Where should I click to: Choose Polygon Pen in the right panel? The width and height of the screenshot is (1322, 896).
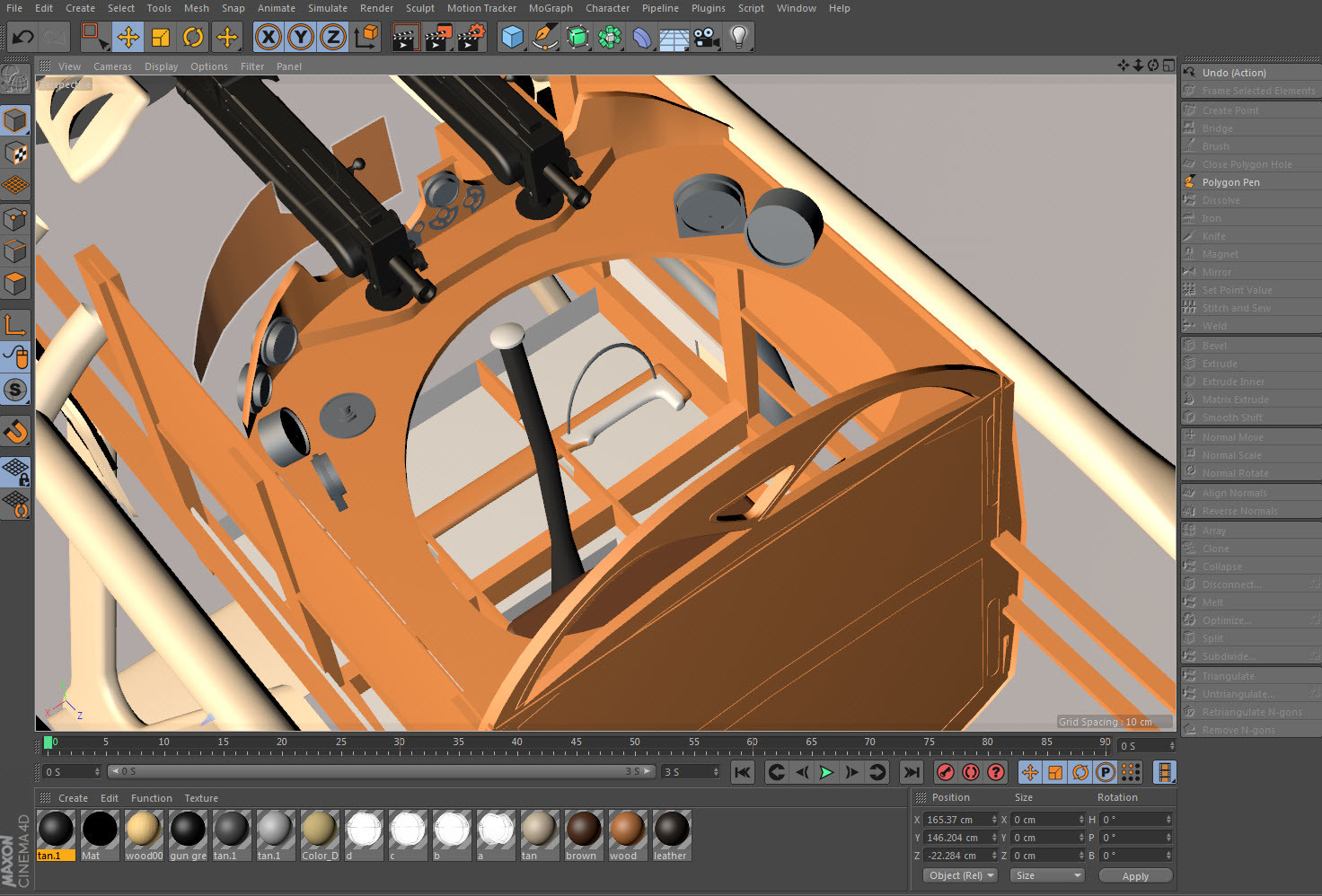click(x=1250, y=182)
